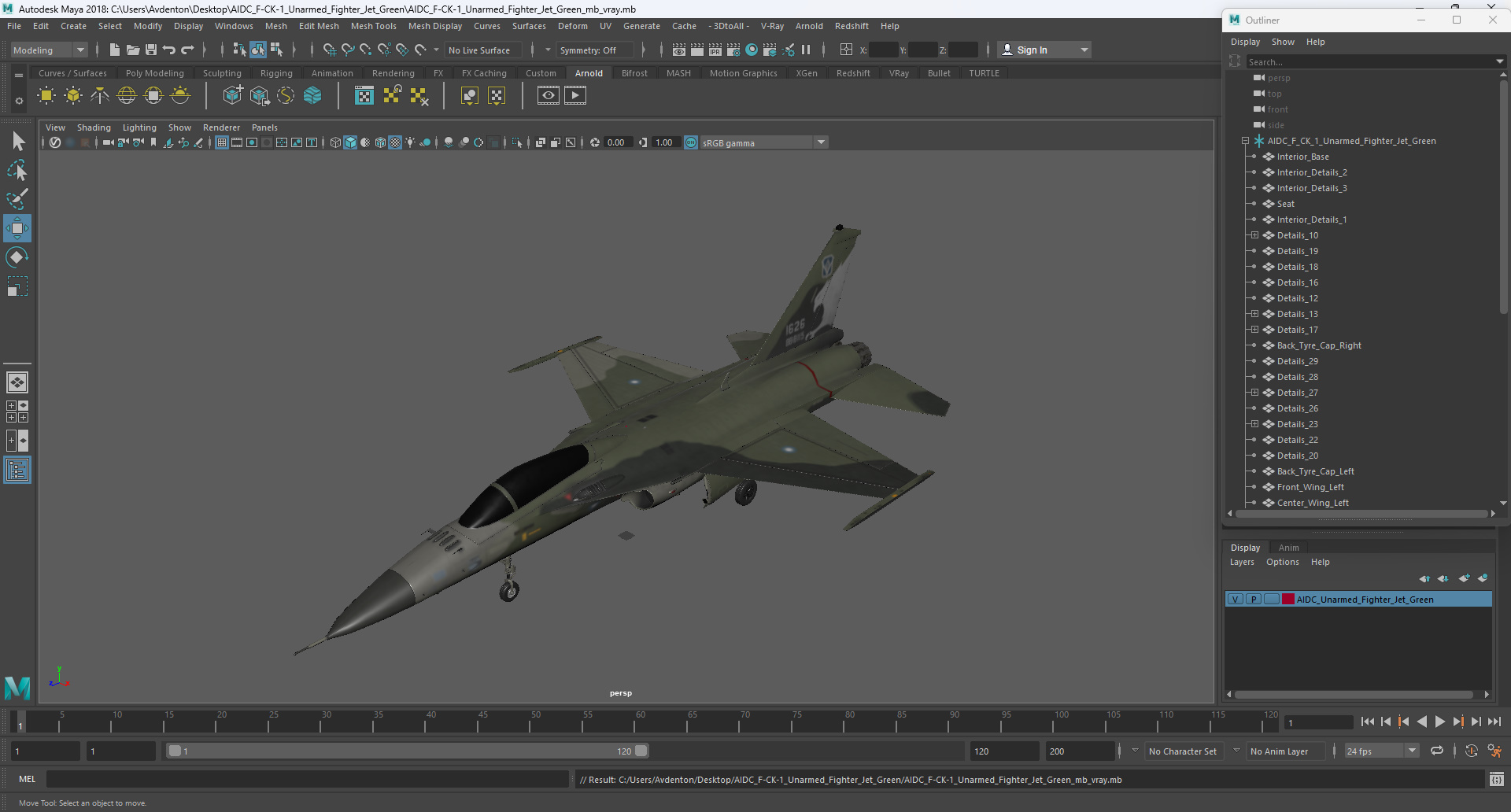Image resolution: width=1511 pixels, height=812 pixels.
Task: Create an Arnold Skydome Light
Action: pos(127,96)
